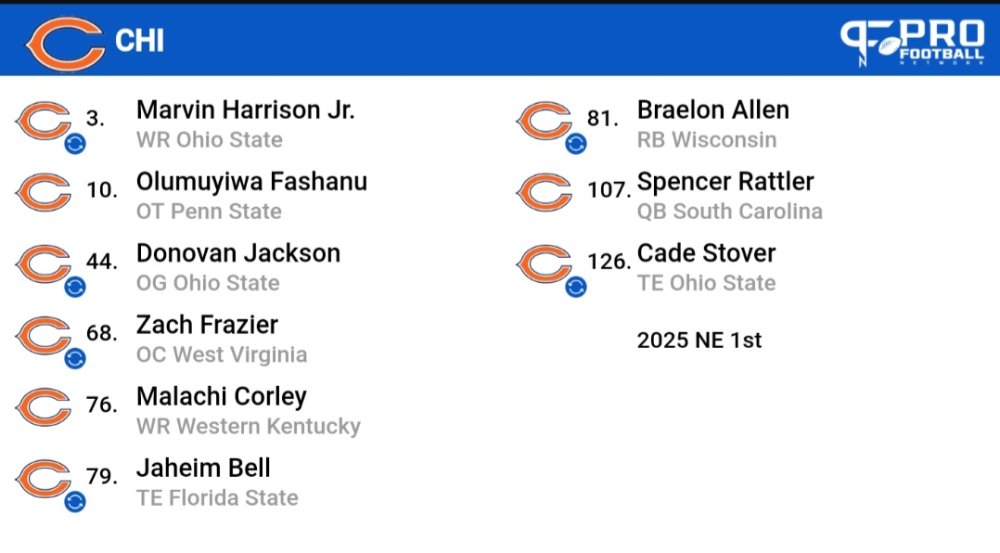Image resolution: width=1000 pixels, height=553 pixels.
Task: Click the trade badge on pick 79
Action: (x=75, y=502)
